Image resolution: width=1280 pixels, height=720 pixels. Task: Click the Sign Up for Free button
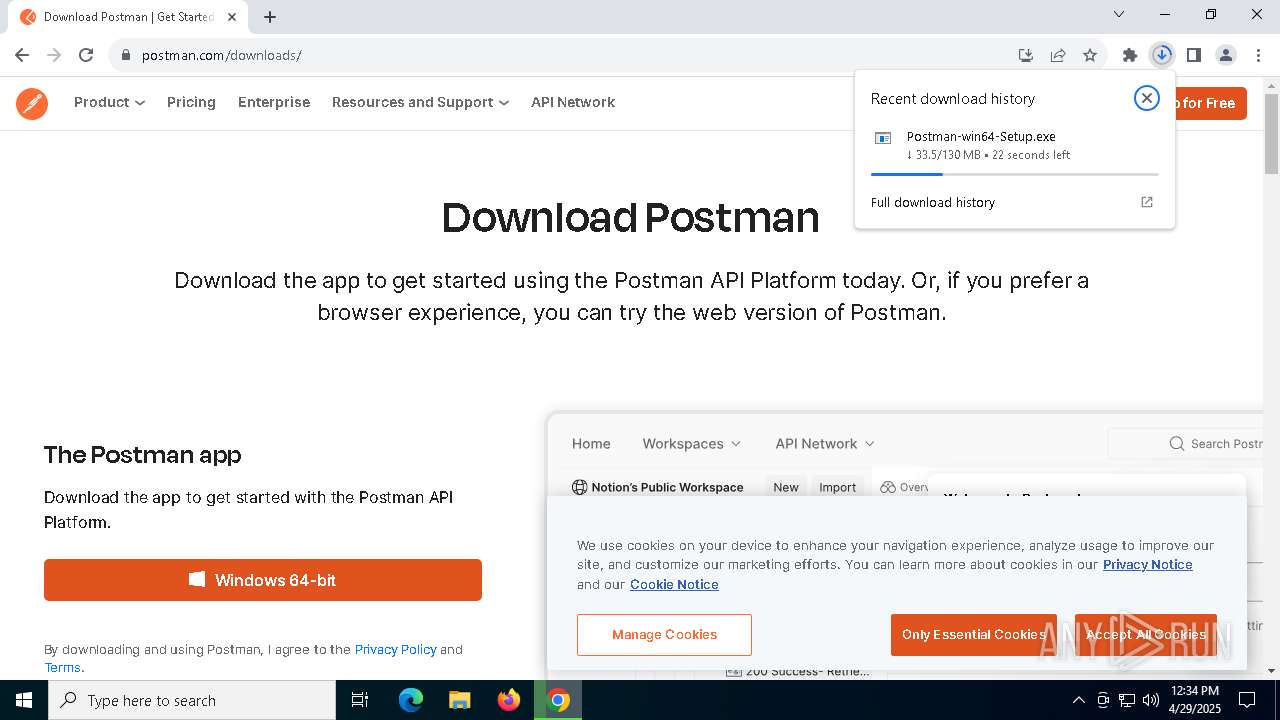[1211, 103]
